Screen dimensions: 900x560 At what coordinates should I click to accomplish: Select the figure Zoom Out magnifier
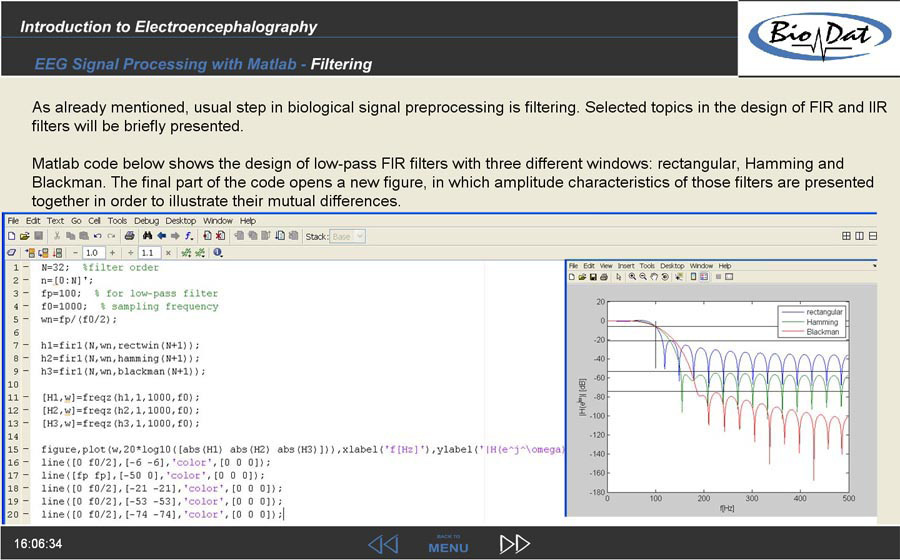(x=643, y=277)
